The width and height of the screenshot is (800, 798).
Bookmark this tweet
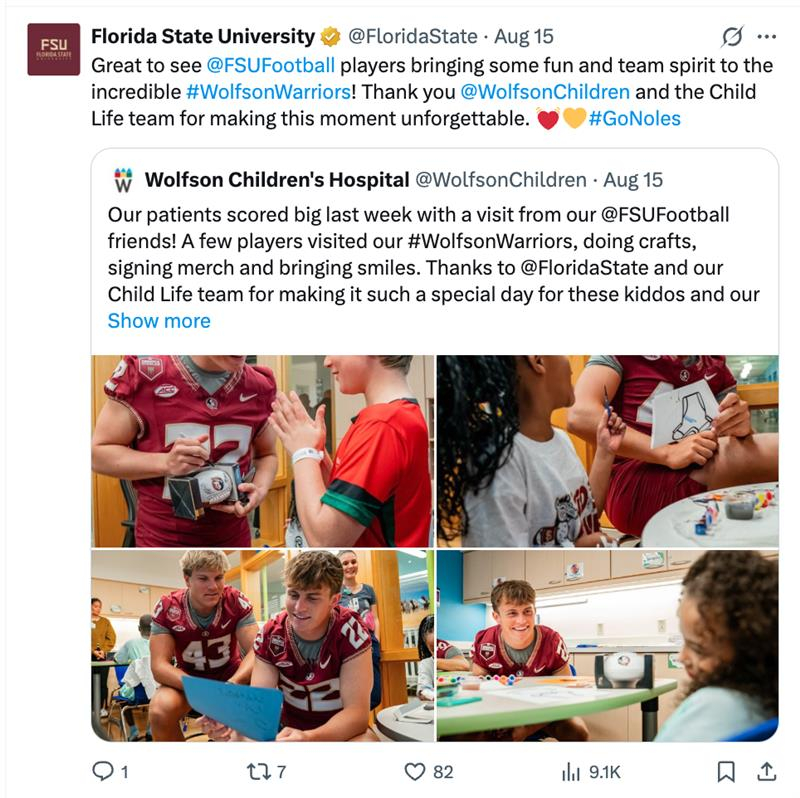(x=727, y=771)
